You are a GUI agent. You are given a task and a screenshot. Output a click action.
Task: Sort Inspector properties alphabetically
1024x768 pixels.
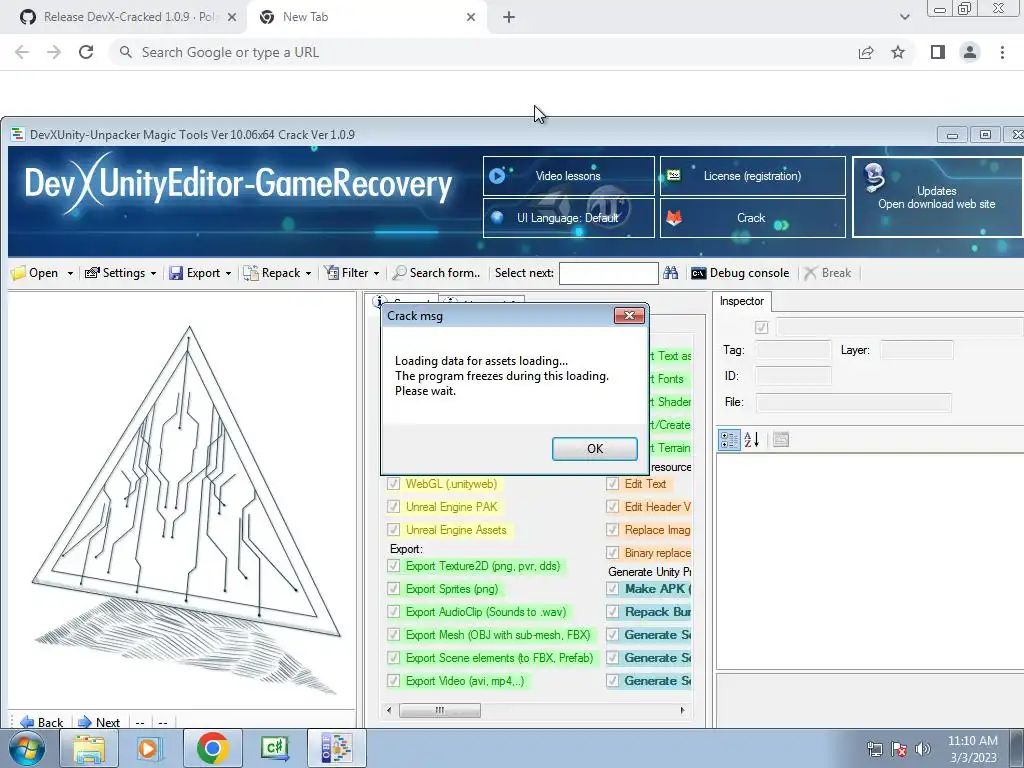point(752,440)
